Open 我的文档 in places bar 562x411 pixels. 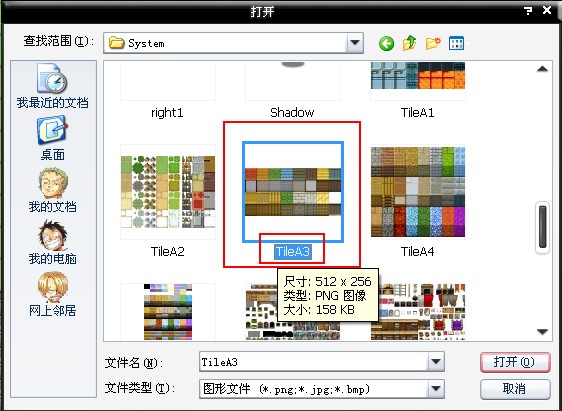point(52,190)
